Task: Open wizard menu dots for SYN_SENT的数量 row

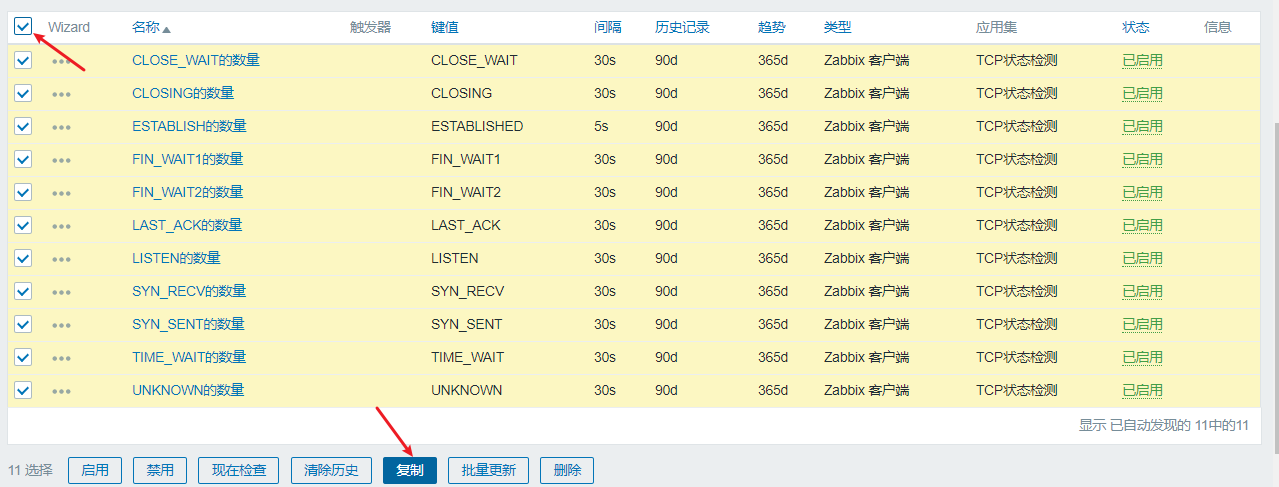Action: (x=61, y=325)
